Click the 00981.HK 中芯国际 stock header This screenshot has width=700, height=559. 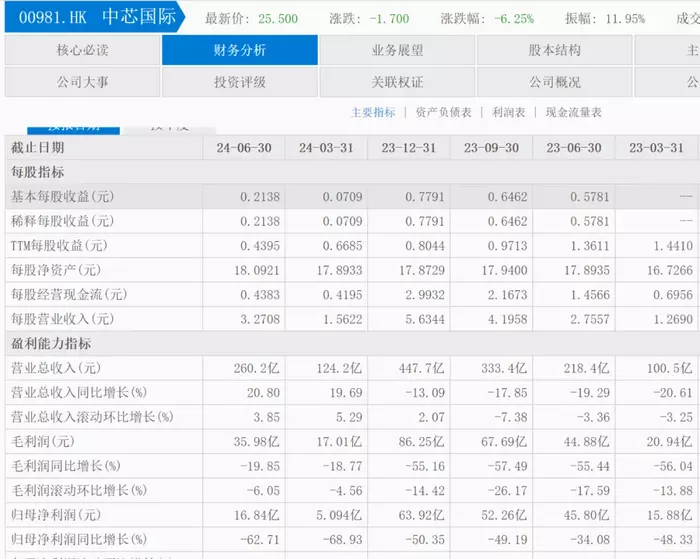point(95,17)
